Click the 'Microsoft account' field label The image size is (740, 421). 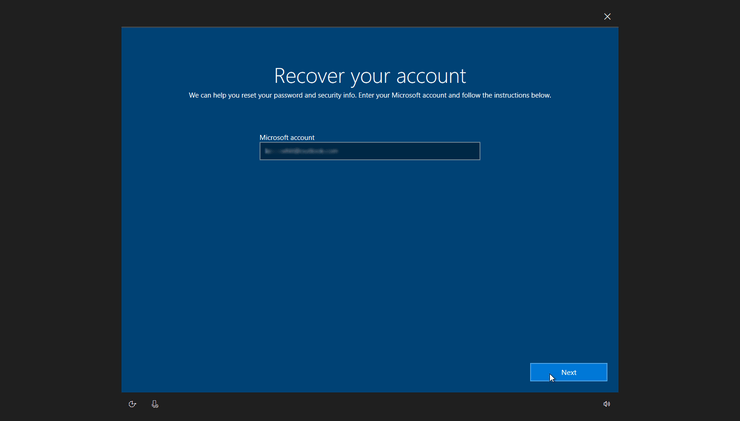click(287, 137)
